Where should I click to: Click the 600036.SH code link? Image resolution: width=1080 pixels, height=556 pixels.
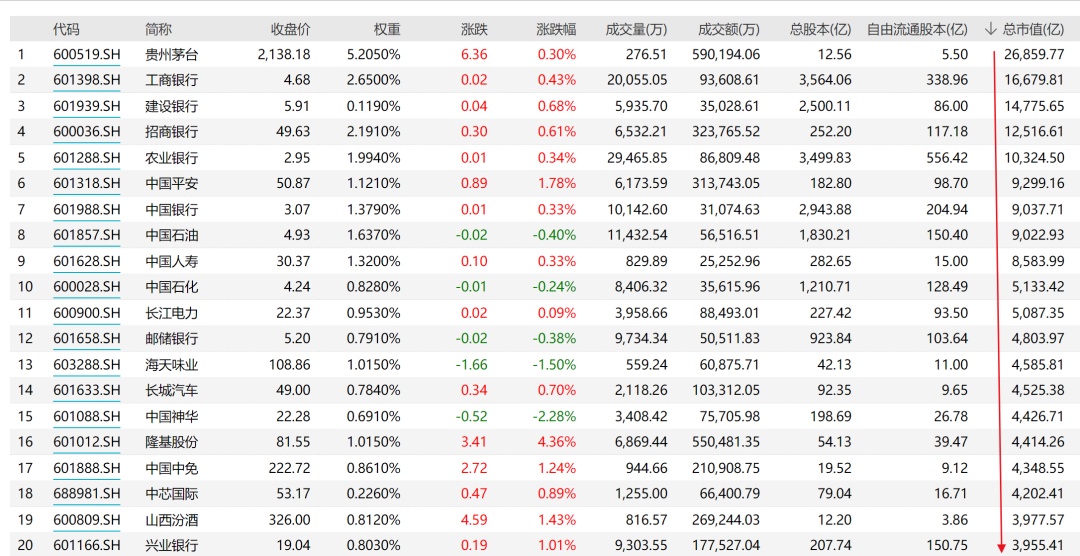tap(86, 132)
